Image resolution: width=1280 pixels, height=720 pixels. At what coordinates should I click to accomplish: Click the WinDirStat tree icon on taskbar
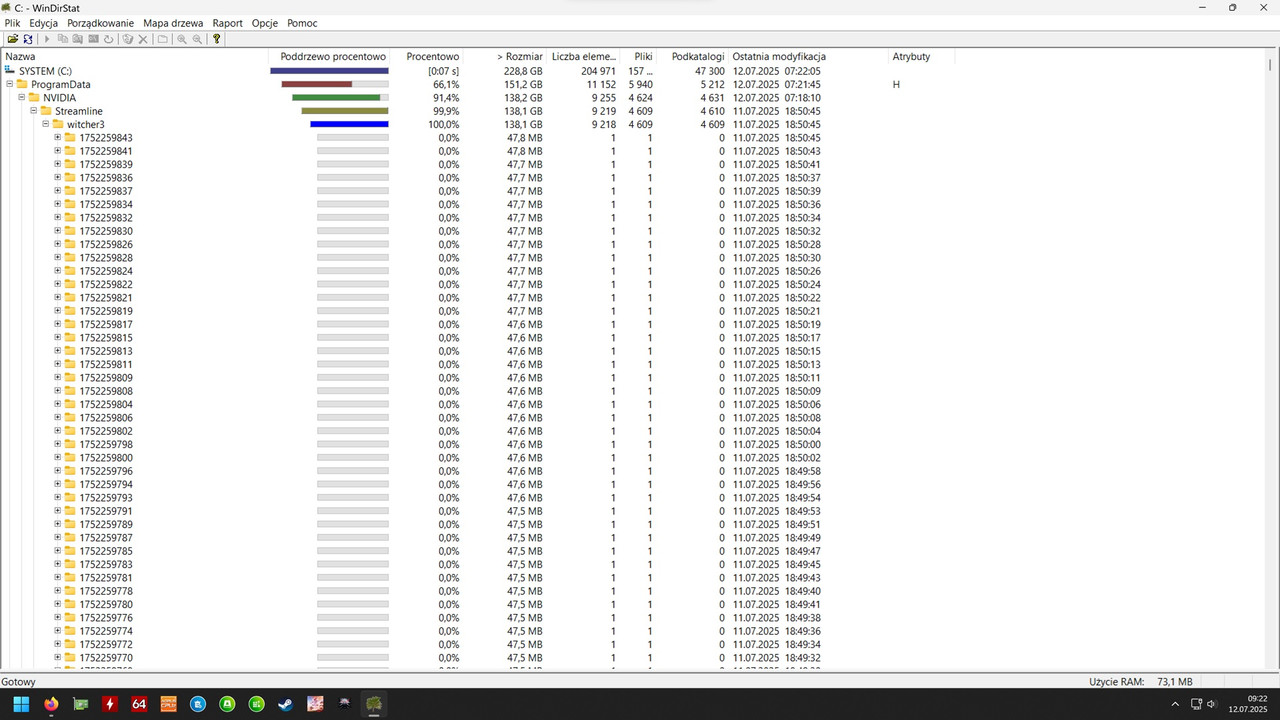coord(373,704)
